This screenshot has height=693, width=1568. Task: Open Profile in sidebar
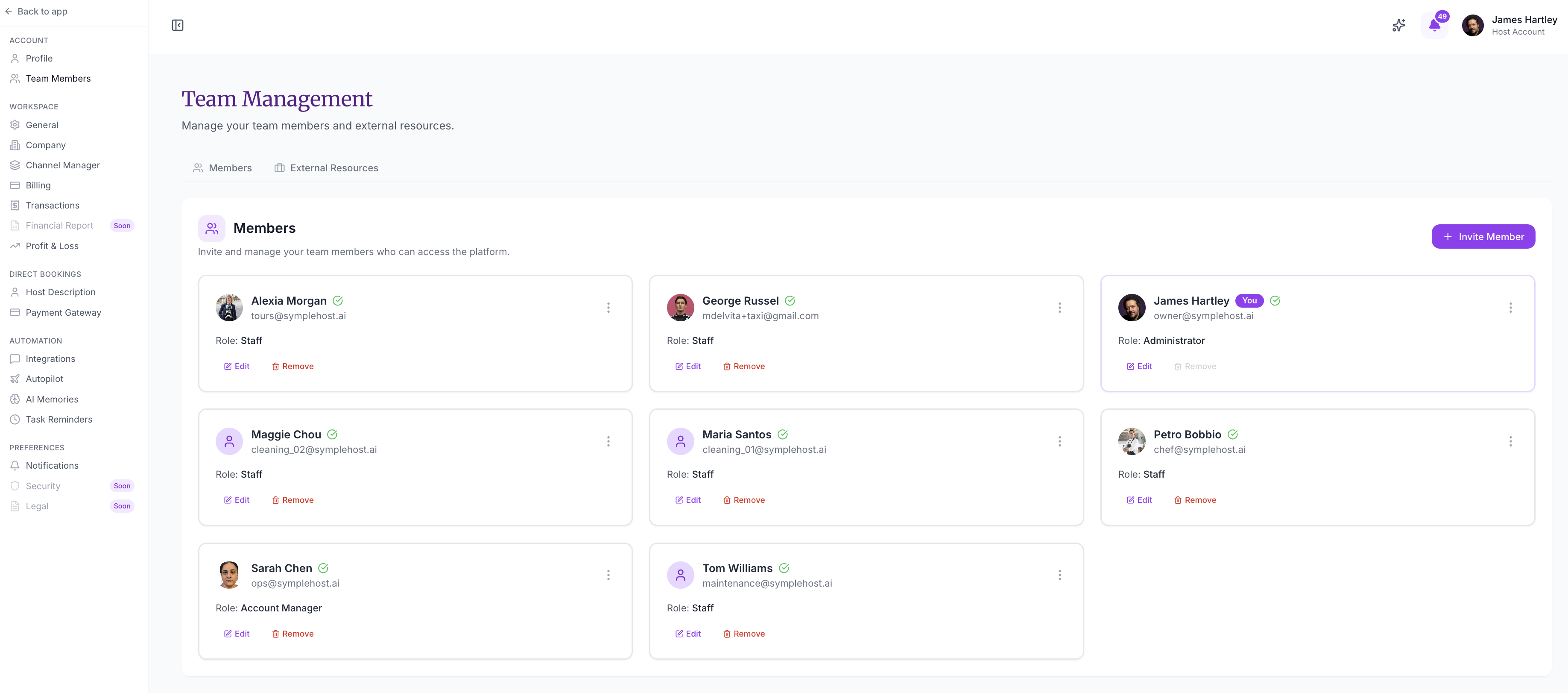(39, 59)
